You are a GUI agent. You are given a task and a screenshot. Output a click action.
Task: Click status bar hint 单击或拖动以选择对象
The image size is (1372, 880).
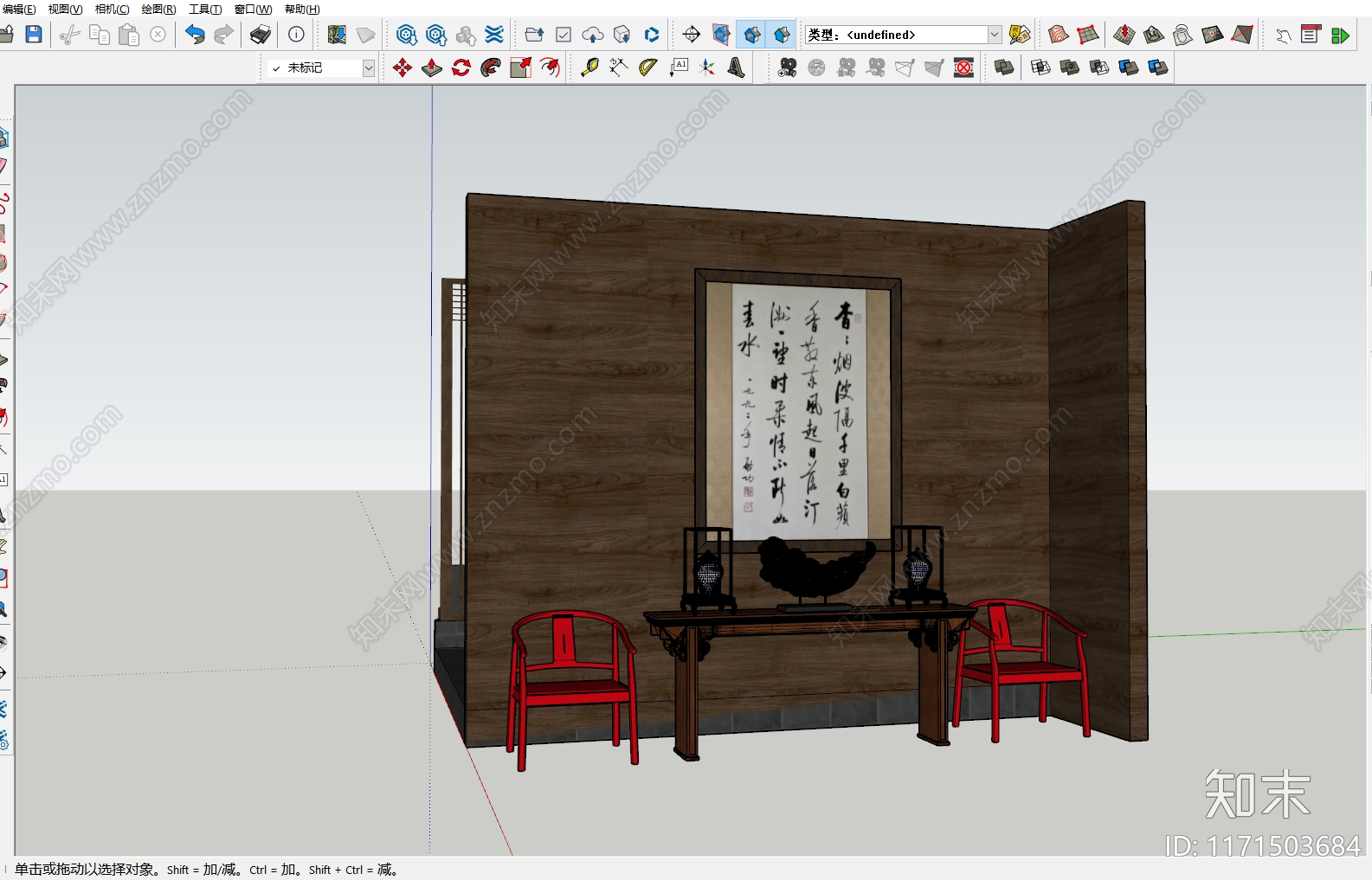tap(87, 870)
